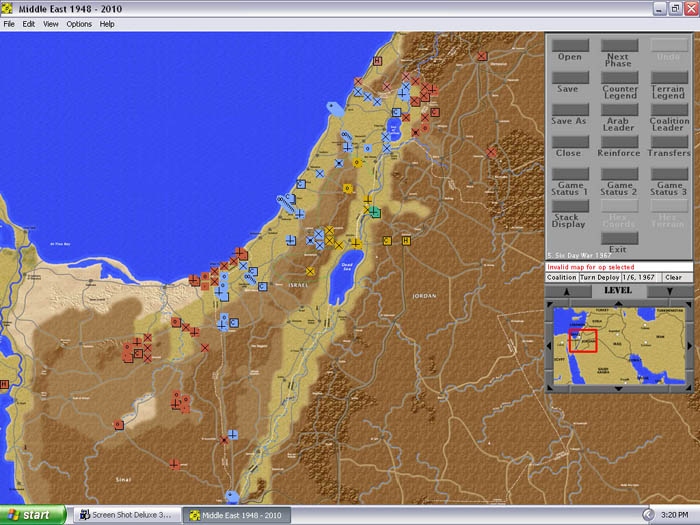Advance with the Next Phase button

[x=619, y=46]
